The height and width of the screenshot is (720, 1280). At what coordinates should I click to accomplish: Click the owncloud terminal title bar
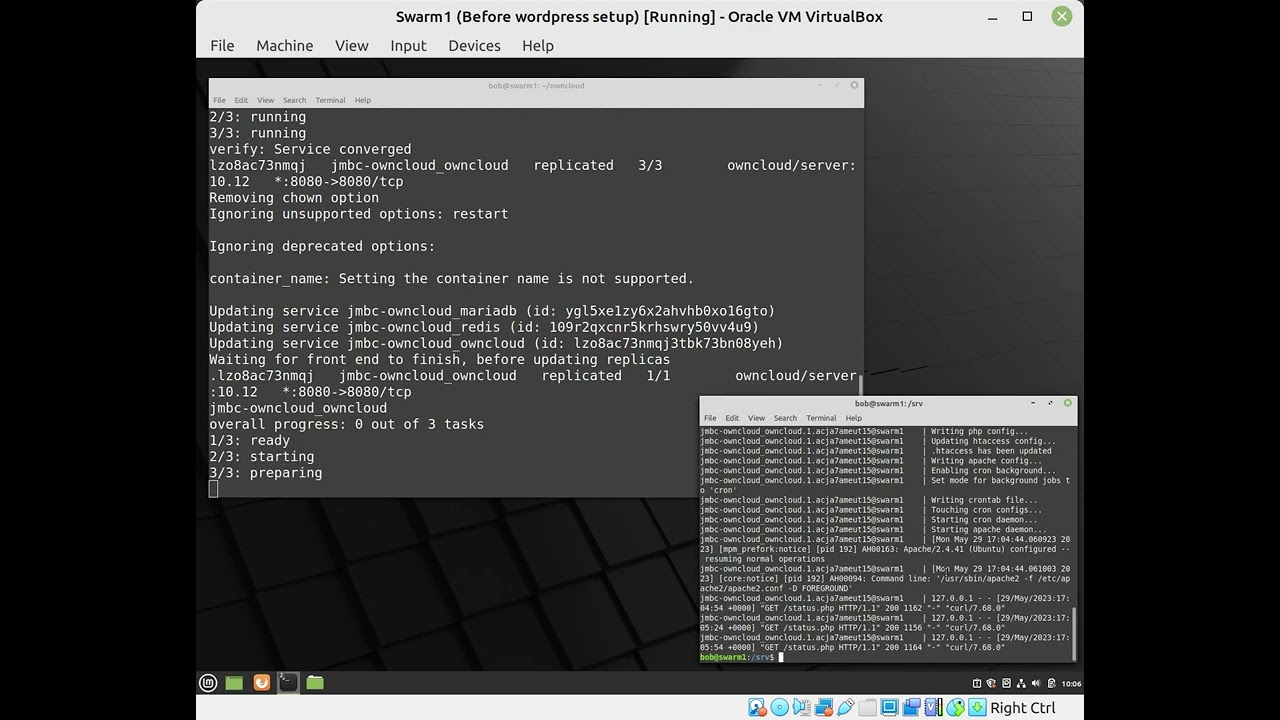pyautogui.click(x=536, y=85)
